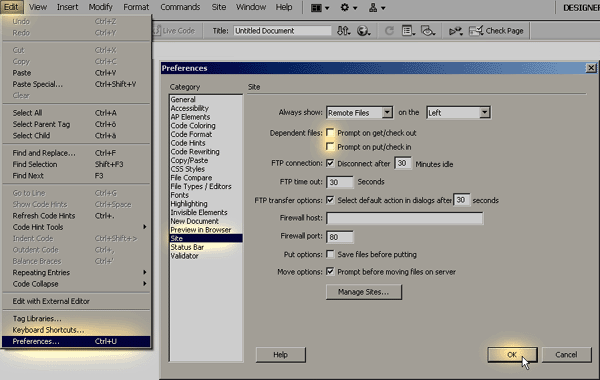Click the File Management arrows icon
Screen dimensions: 600x380
click(343, 31)
